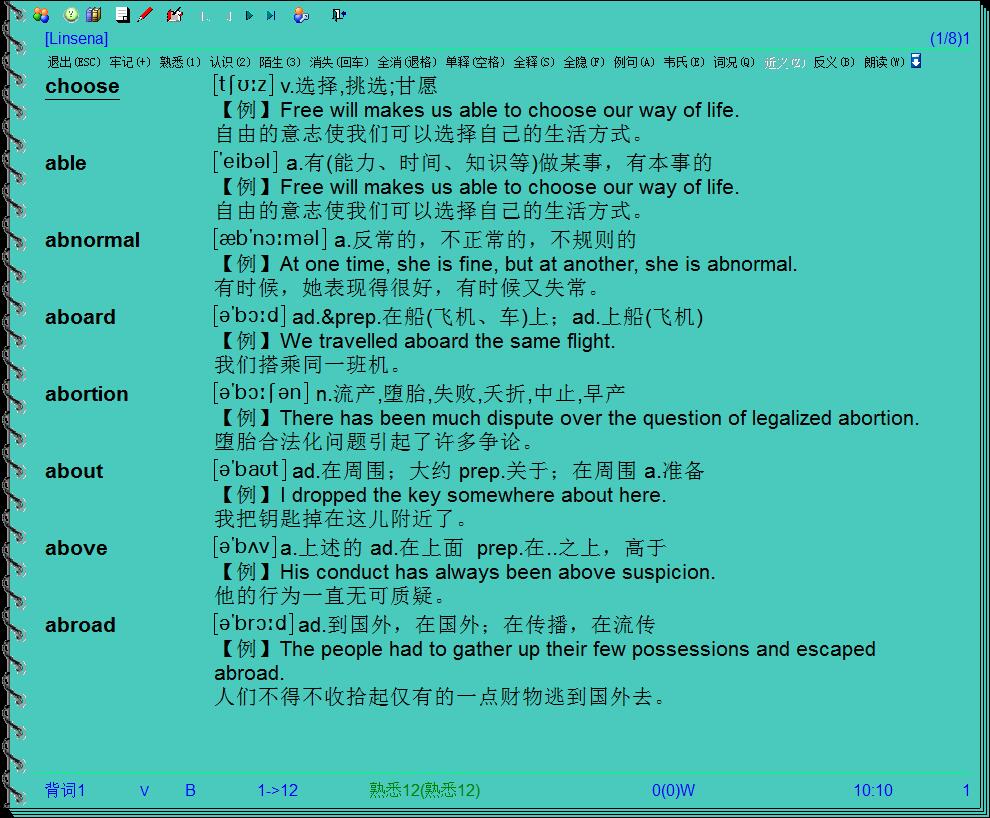
Task: Click status bar '背词1' label
Action: point(65,790)
